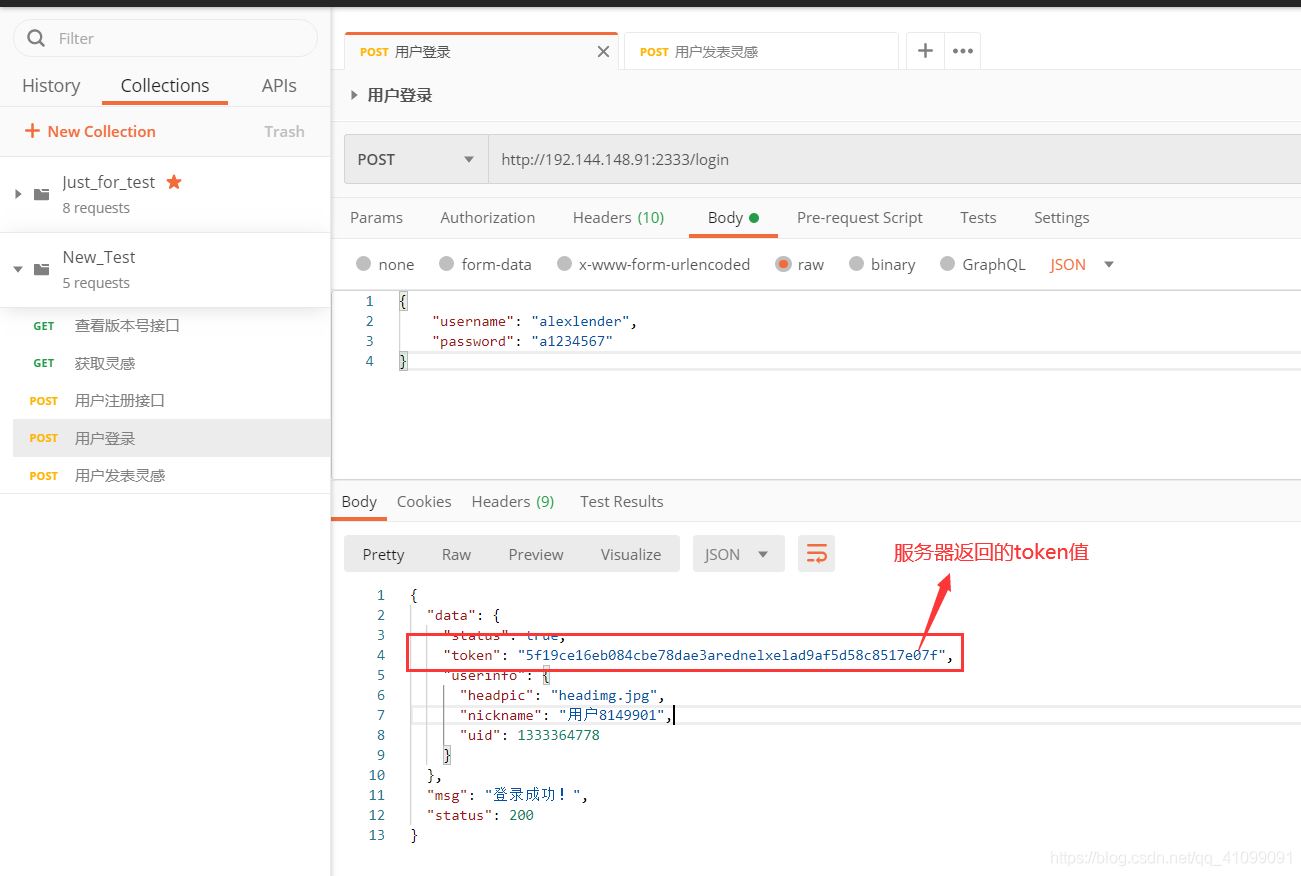1301x876 pixels.
Task: Open the response Headers (9) tab
Action: (512, 501)
